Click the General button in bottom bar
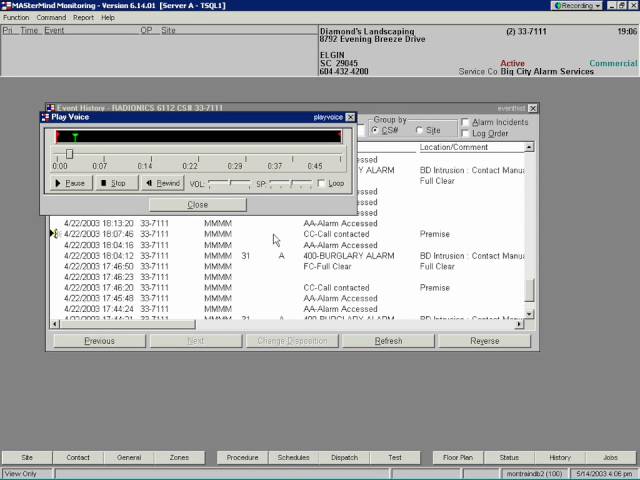640x480 pixels. coord(129,458)
